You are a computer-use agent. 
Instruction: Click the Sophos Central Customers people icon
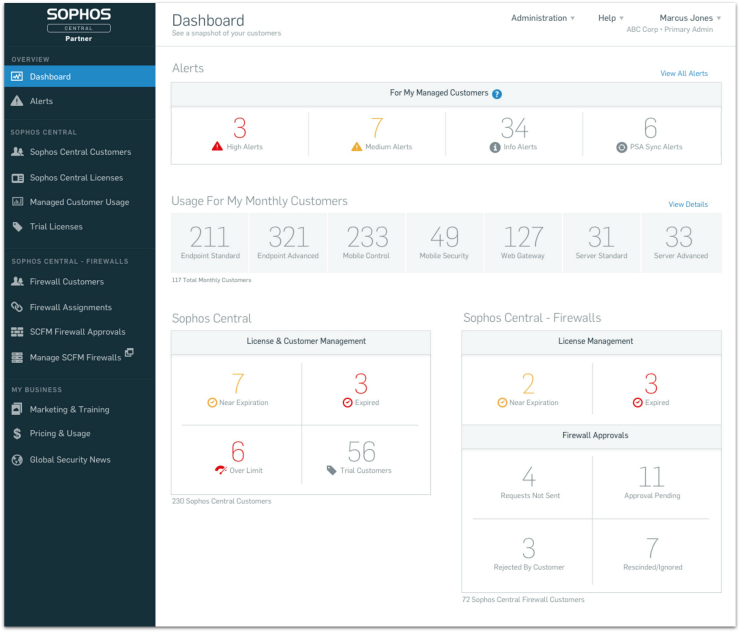tap(17, 152)
